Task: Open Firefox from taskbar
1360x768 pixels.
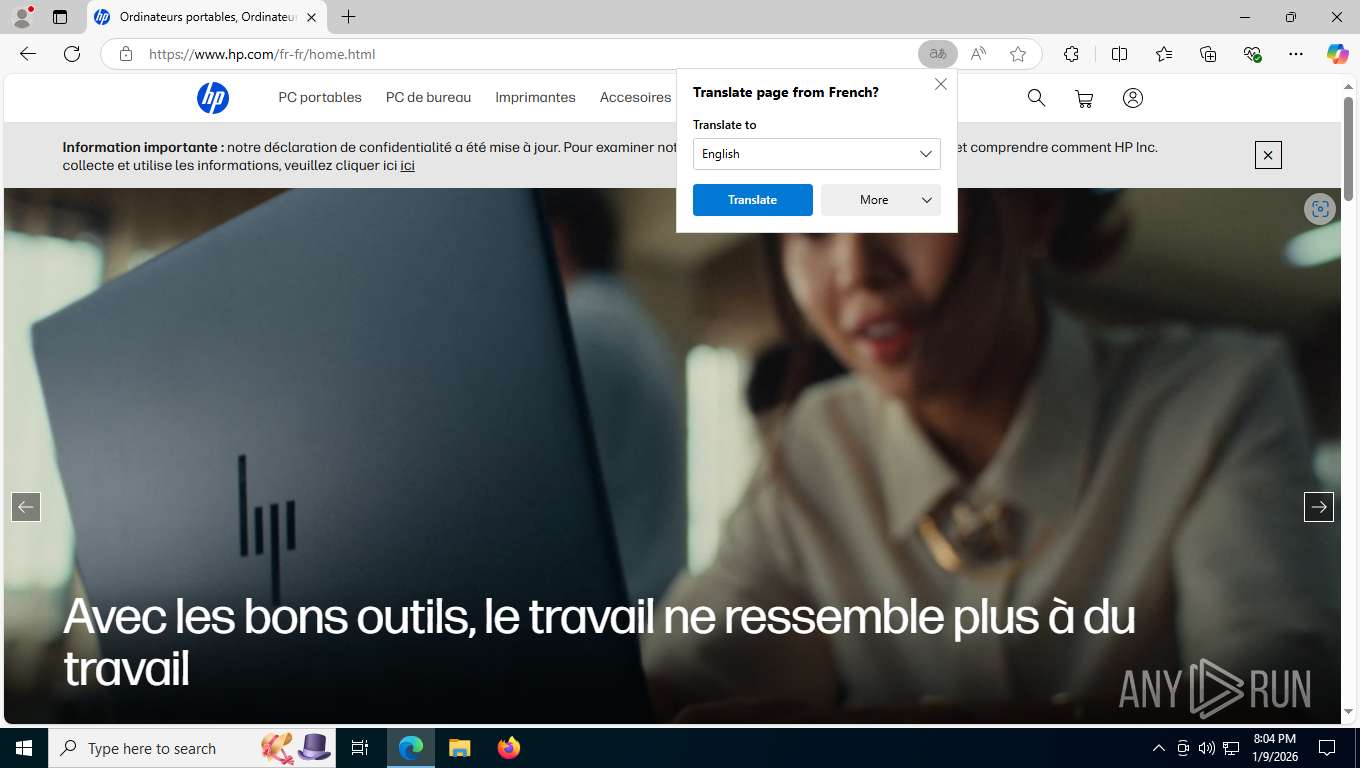Action: point(509,748)
